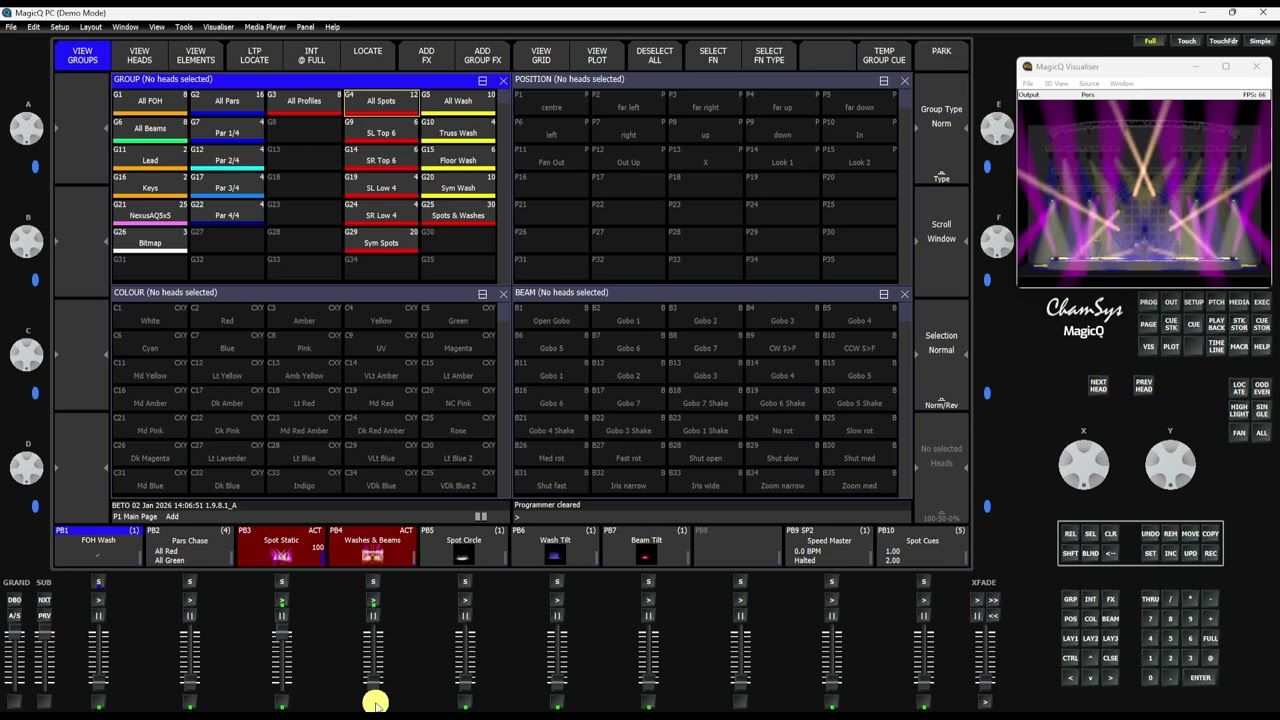Click the CUE STK button
This screenshot has height=720, width=1280.
point(1171,324)
